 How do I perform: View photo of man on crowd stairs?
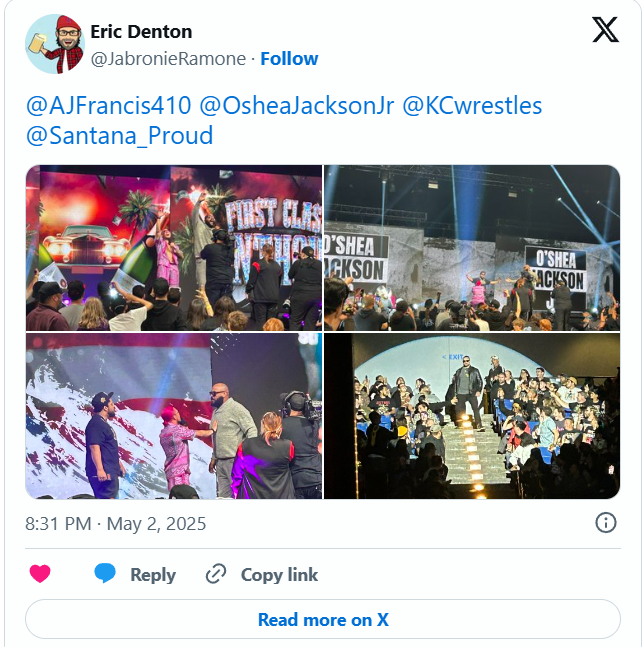(x=472, y=416)
